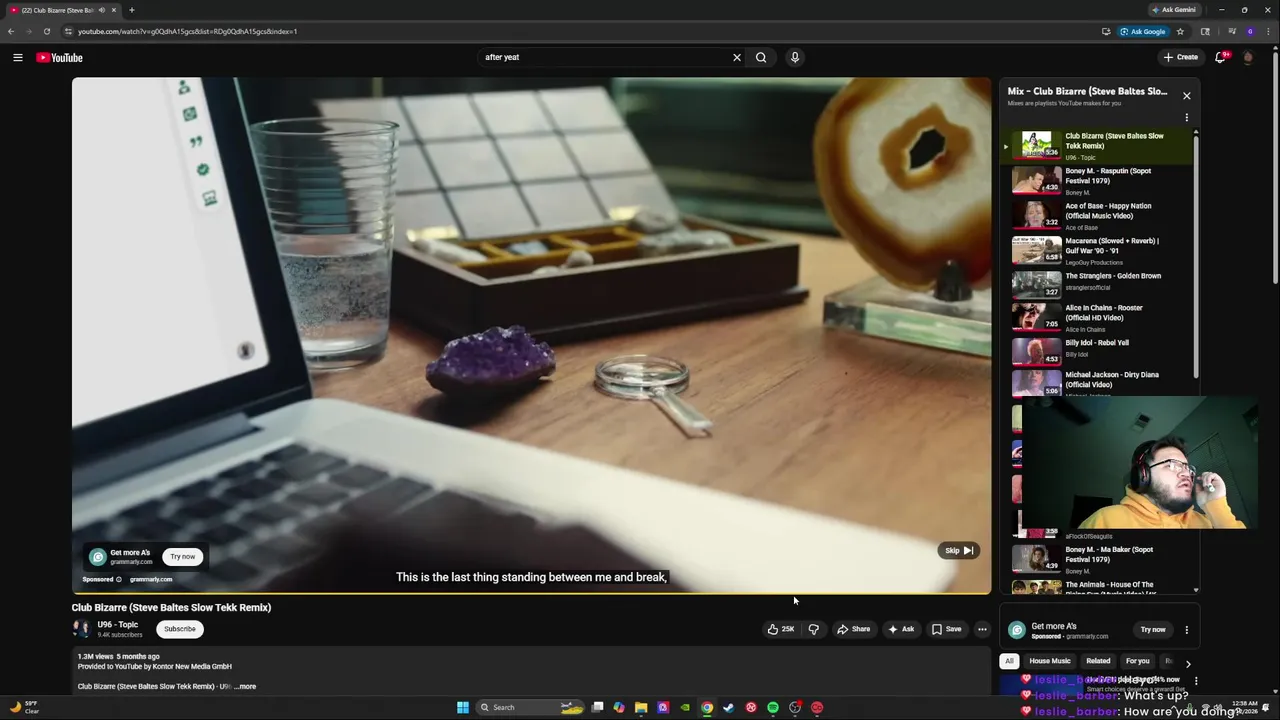Open Steam from taskbar
Image resolution: width=1280 pixels, height=720 pixels.
pos(729,707)
